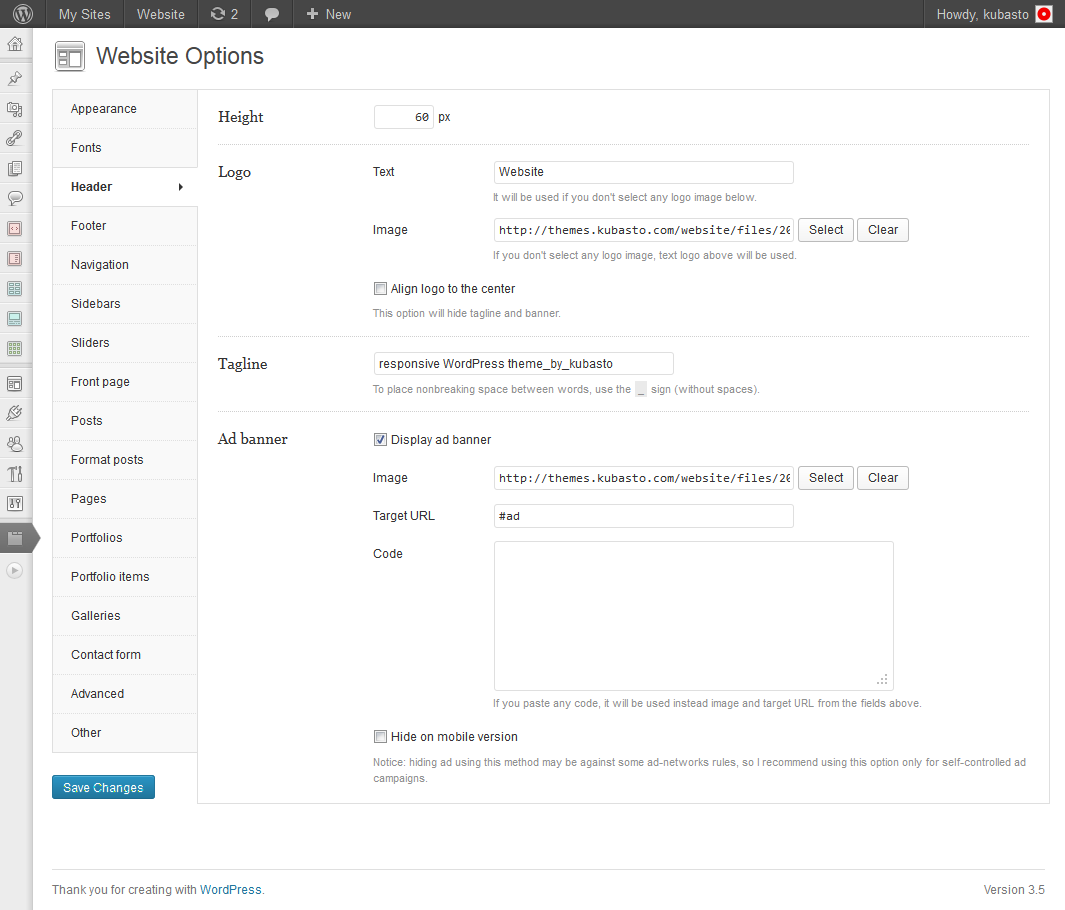Click Select button for logo image
1065x910 pixels.
pos(825,230)
